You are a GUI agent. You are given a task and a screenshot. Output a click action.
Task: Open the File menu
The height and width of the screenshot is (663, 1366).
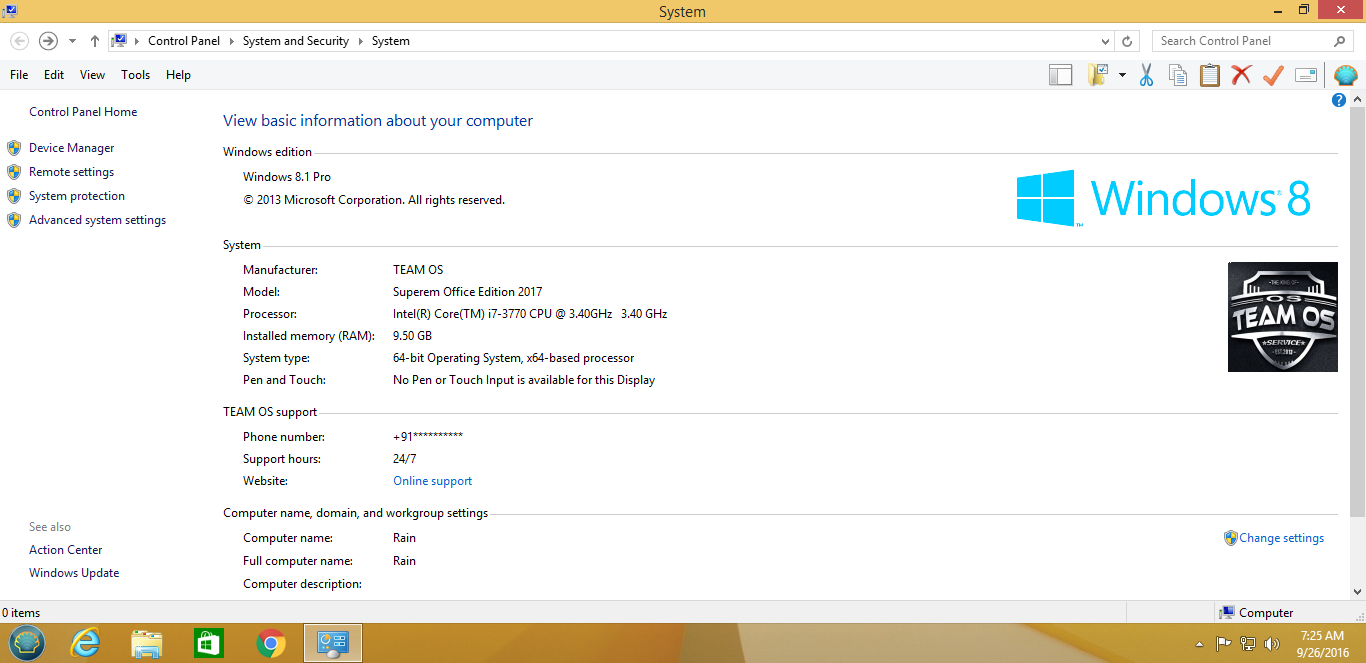pos(19,75)
